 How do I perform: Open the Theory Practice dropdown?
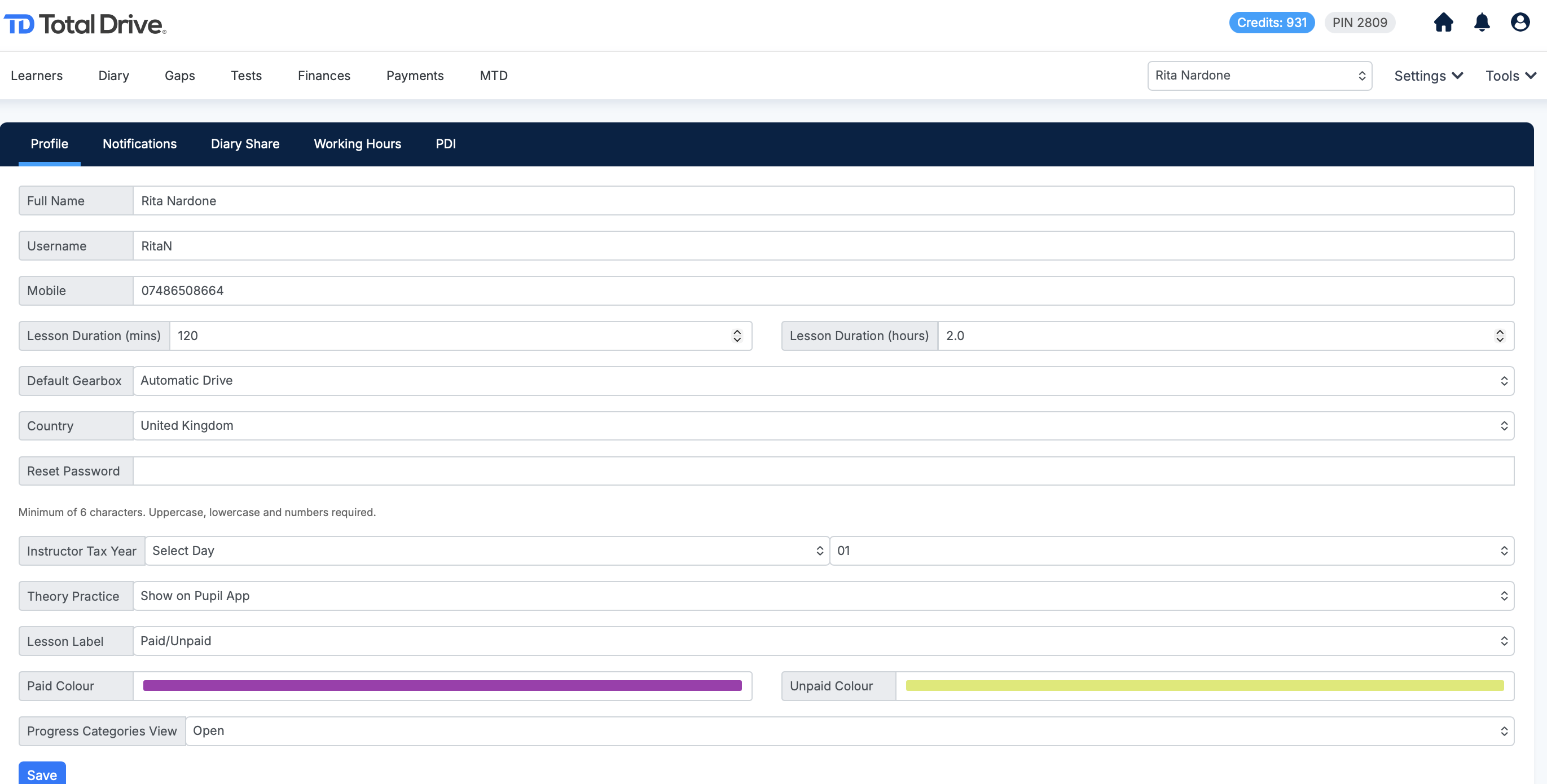pos(823,596)
